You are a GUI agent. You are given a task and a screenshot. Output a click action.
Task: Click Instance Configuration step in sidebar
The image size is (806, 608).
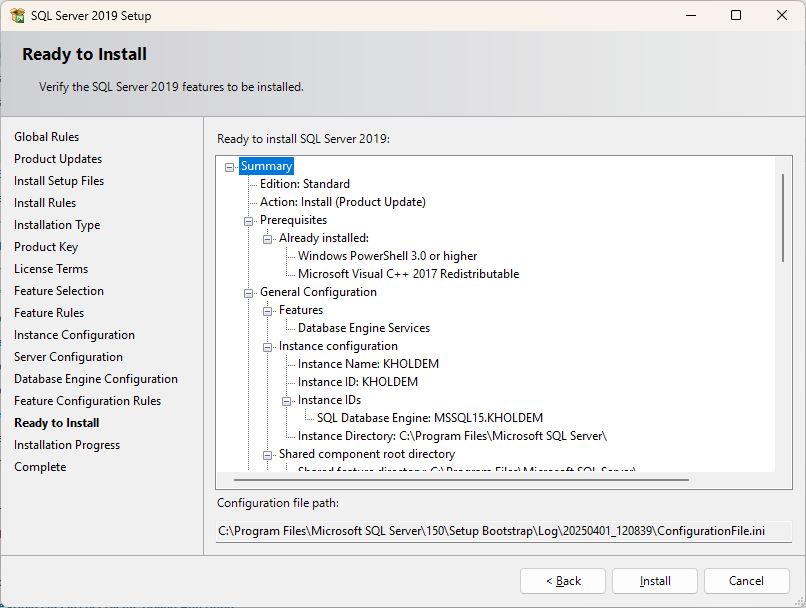point(74,335)
